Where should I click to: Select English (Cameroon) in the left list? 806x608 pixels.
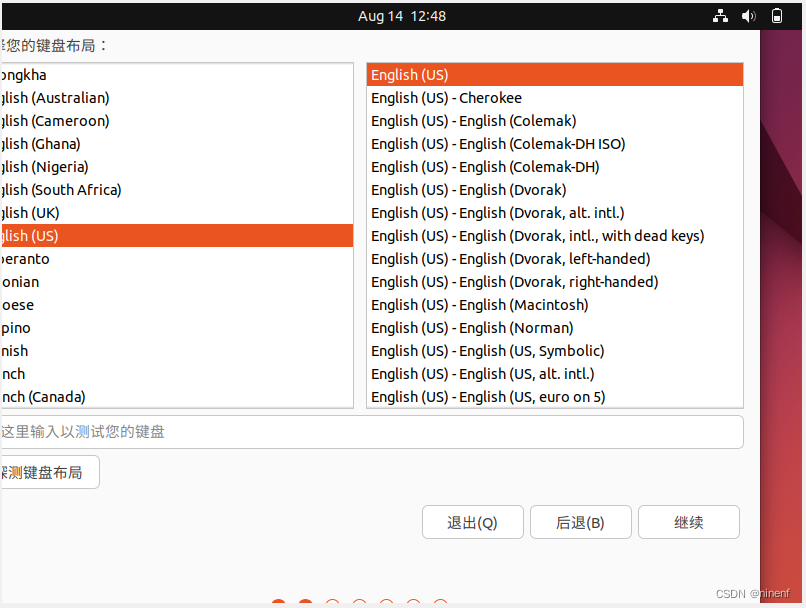click(x=177, y=121)
